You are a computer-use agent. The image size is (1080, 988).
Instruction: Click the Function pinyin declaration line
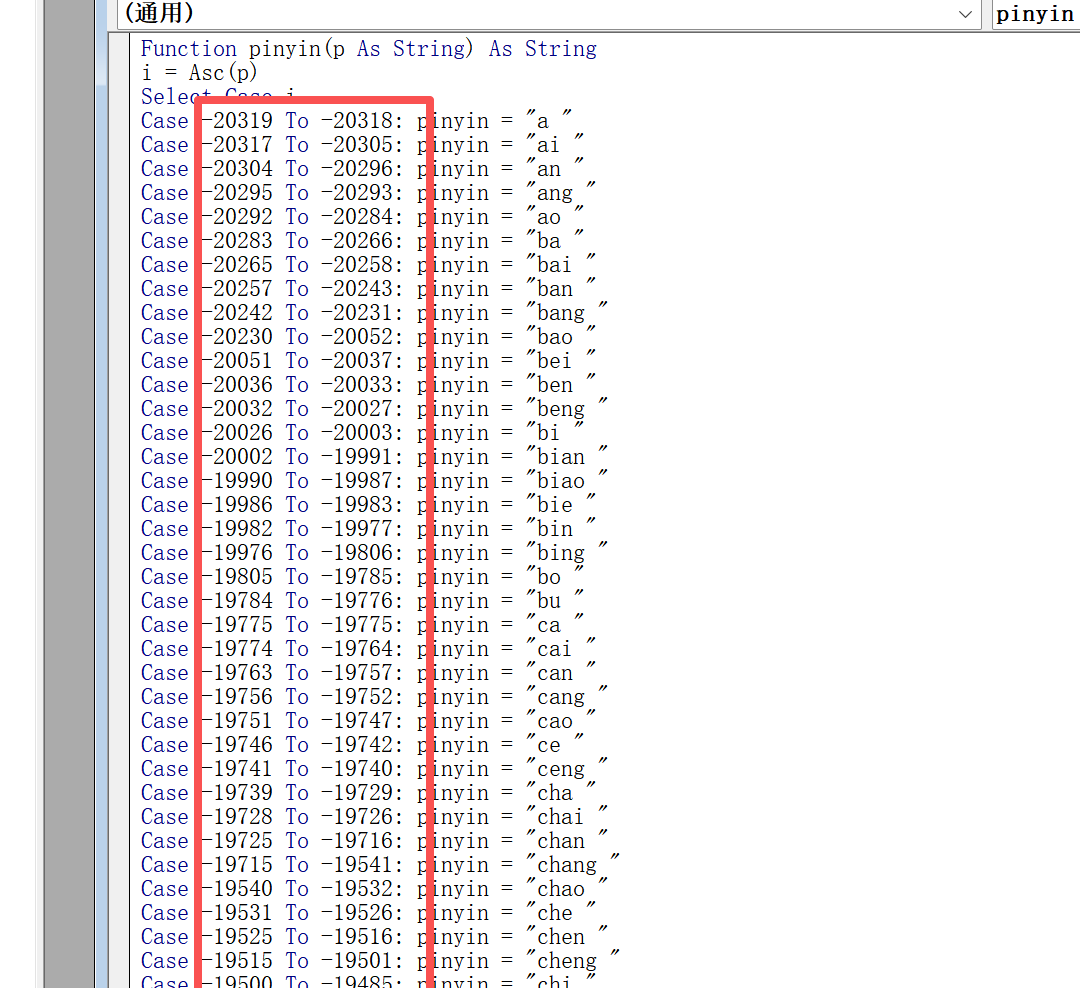(x=368, y=49)
